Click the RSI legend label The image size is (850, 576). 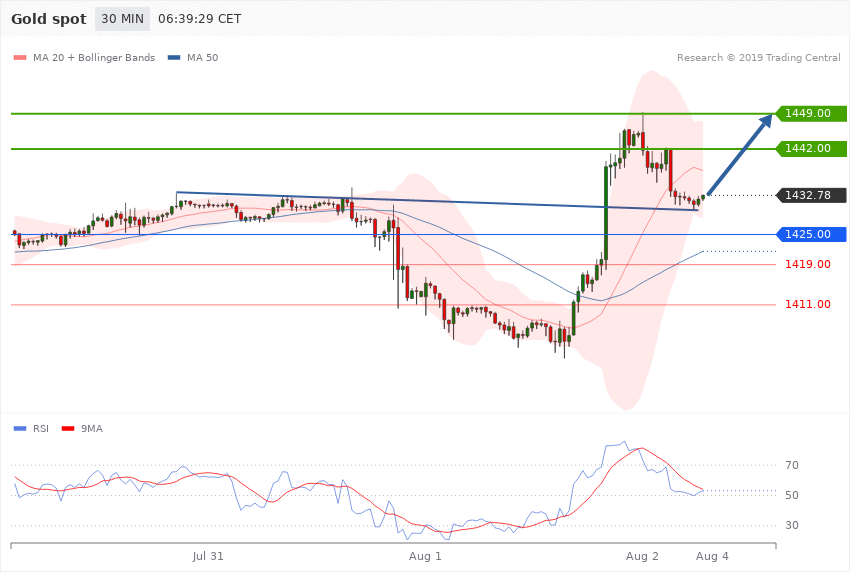(41, 429)
